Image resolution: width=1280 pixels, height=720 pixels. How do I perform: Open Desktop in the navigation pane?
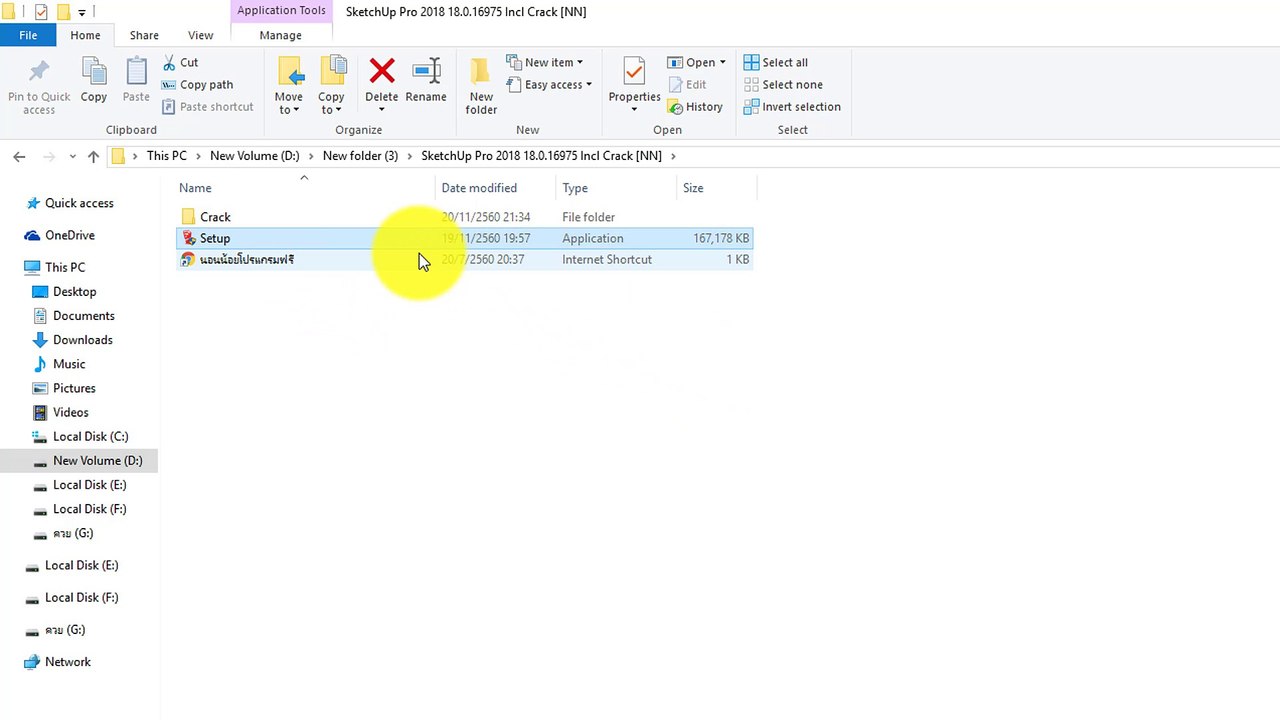75,292
